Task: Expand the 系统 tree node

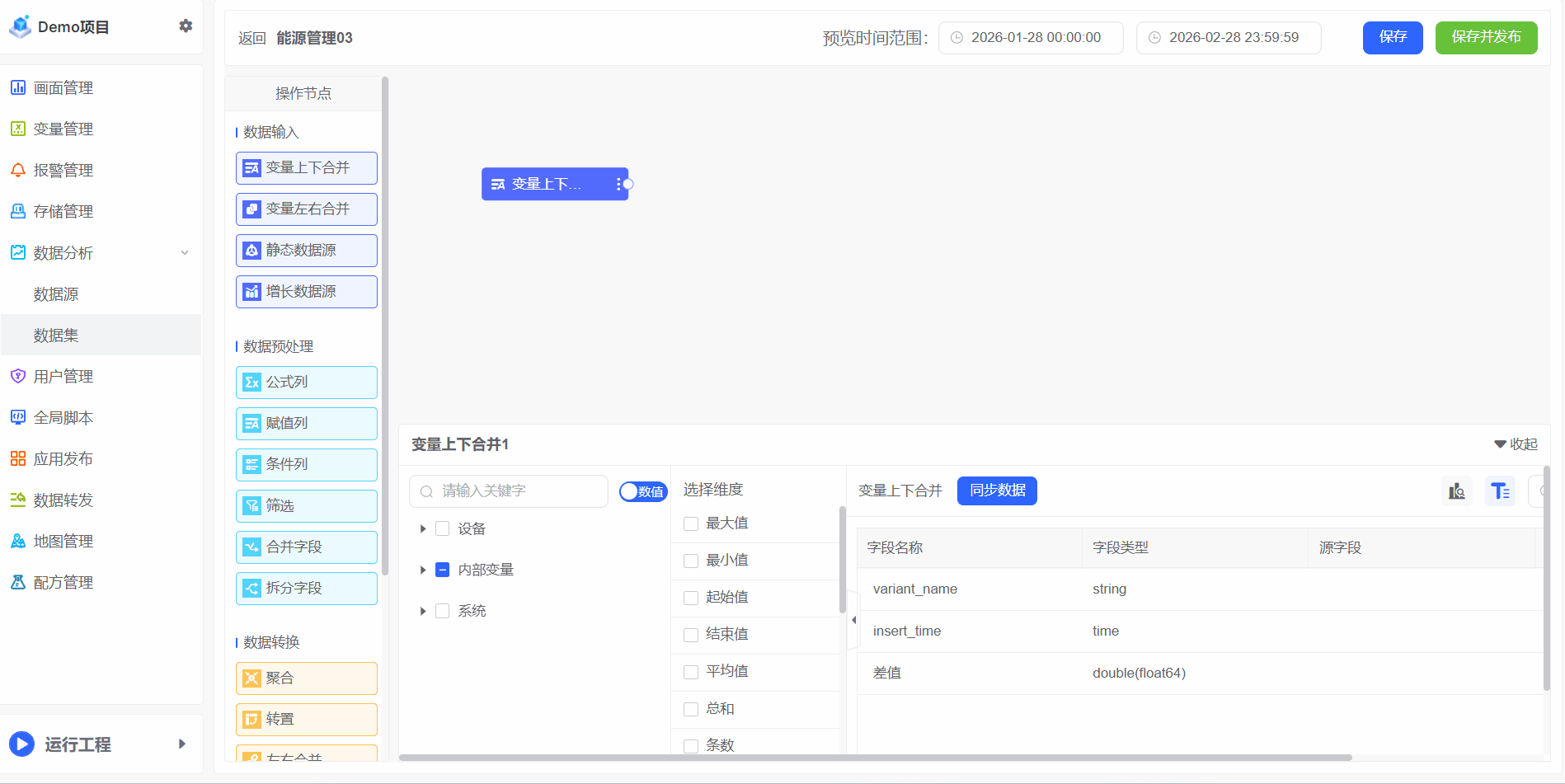Action: pos(423,611)
